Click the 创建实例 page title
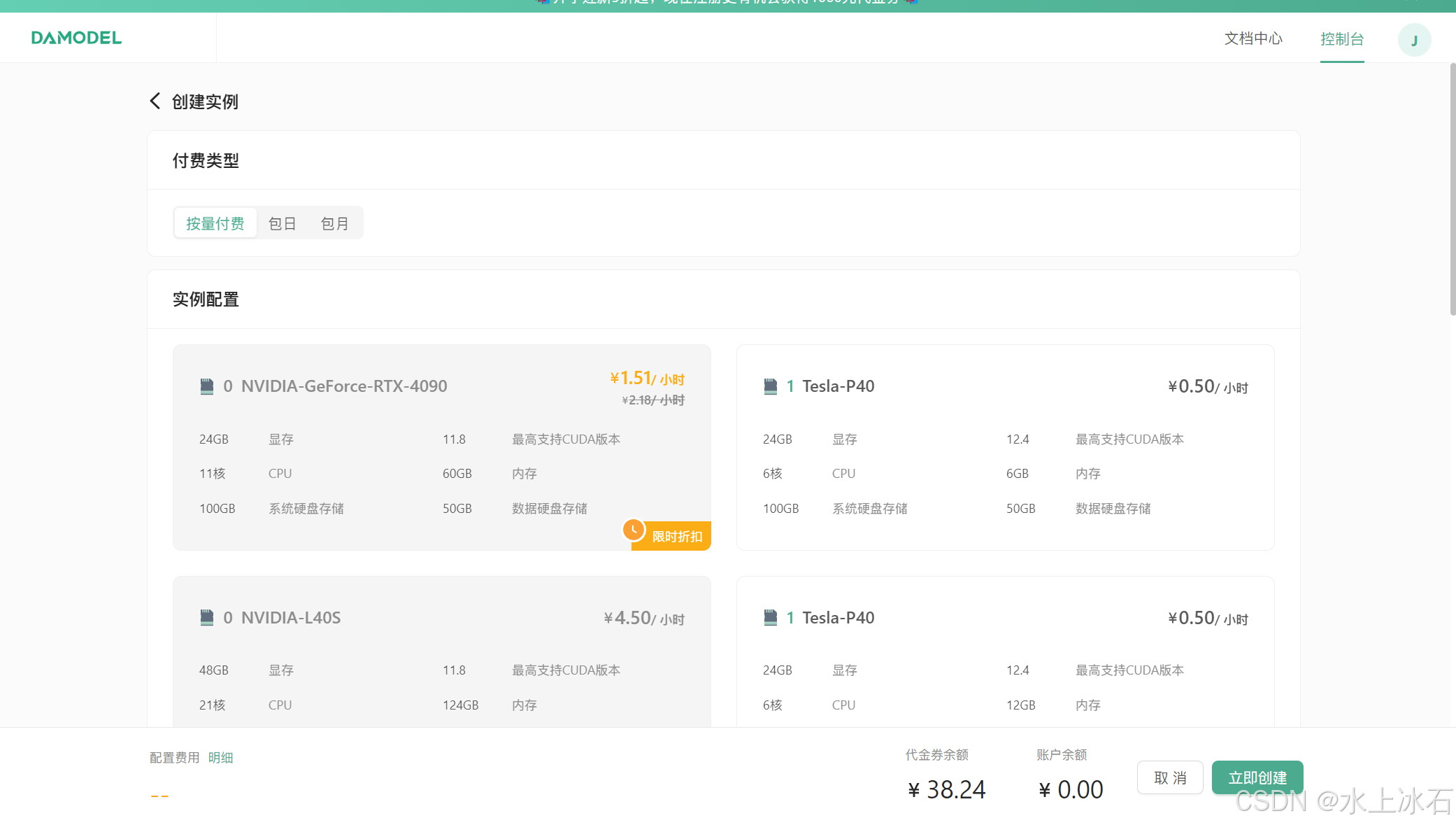The height and width of the screenshot is (825, 1456). coord(205,102)
